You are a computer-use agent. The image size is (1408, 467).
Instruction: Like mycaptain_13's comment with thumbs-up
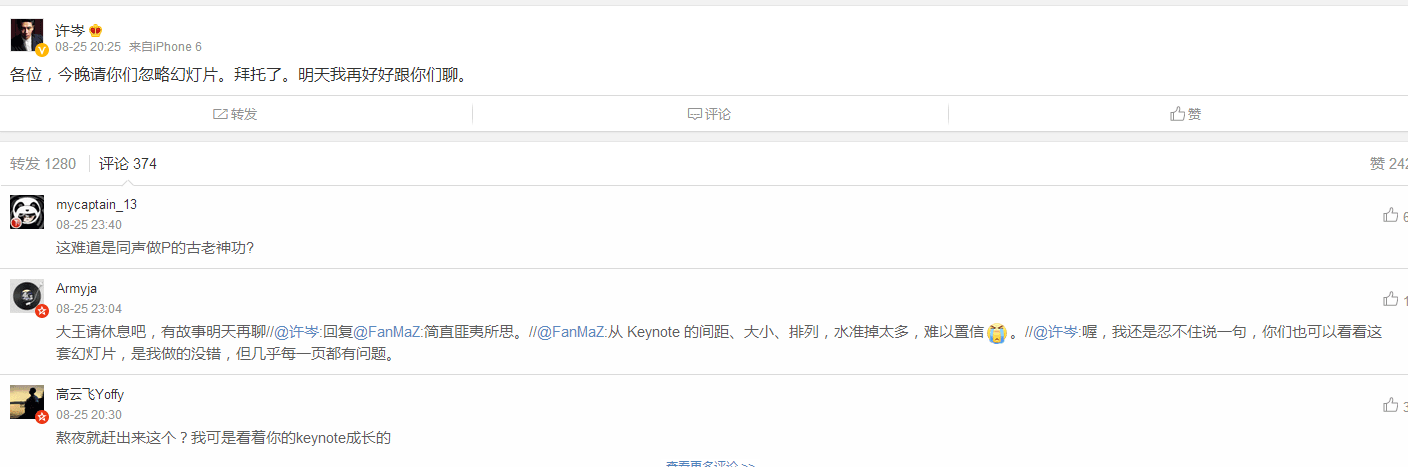click(1391, 215)
